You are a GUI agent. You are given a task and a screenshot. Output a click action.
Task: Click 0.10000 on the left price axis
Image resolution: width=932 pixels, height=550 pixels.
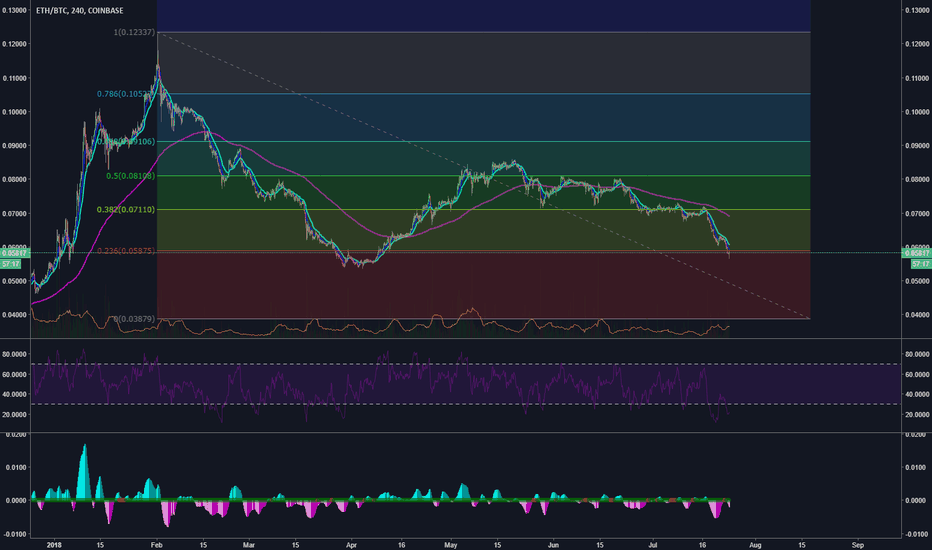coord(14,112)
